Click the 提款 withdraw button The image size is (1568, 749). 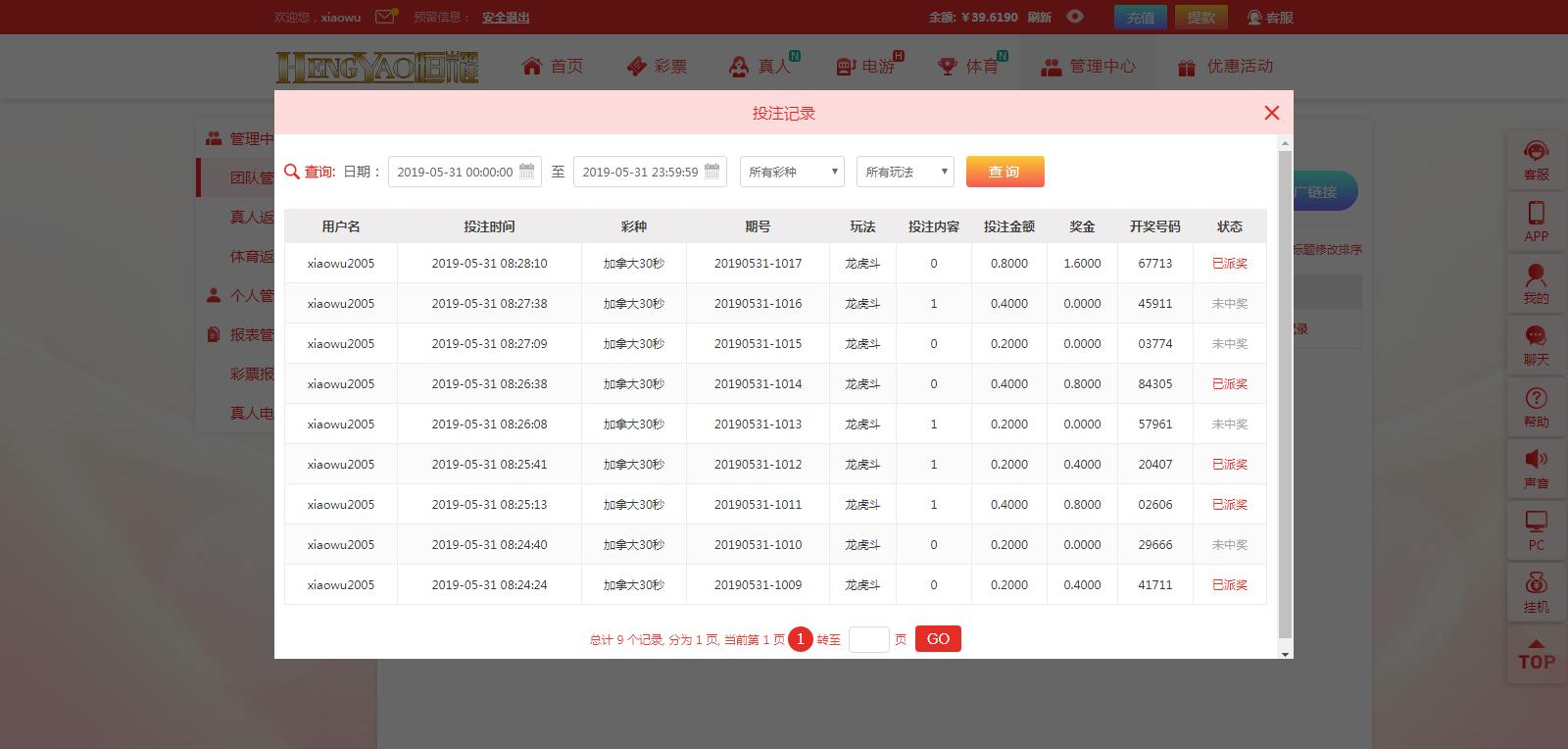pos(1201,17)
